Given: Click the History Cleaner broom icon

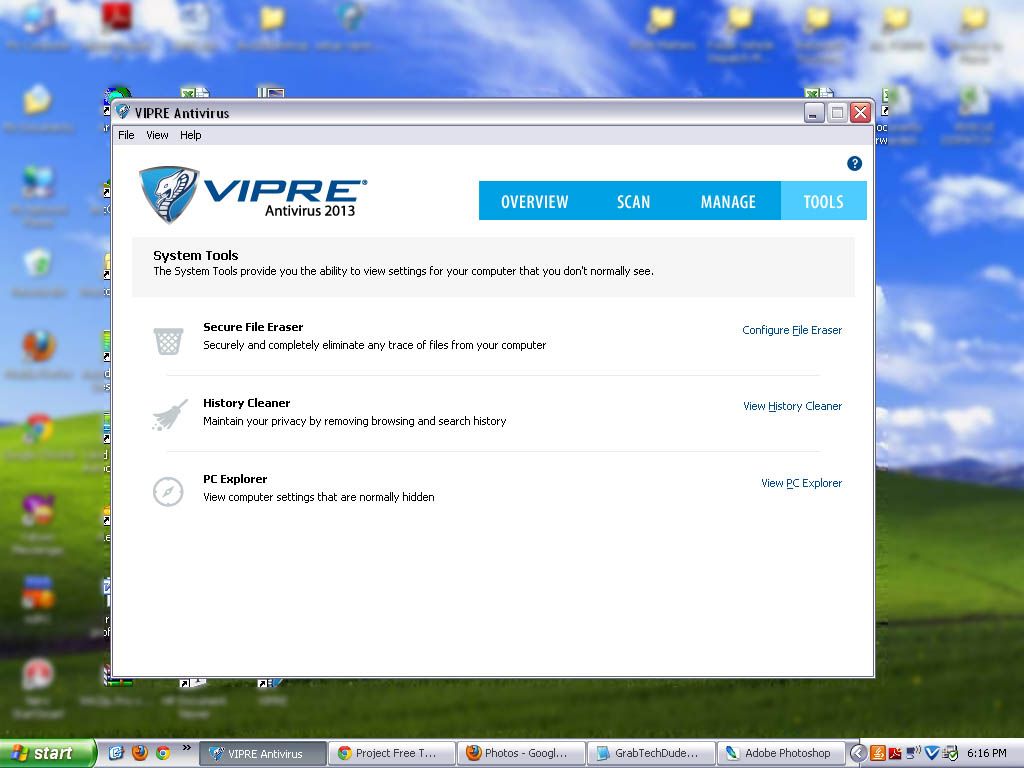Looking at the screenshot, I should (x=170, y=415).
